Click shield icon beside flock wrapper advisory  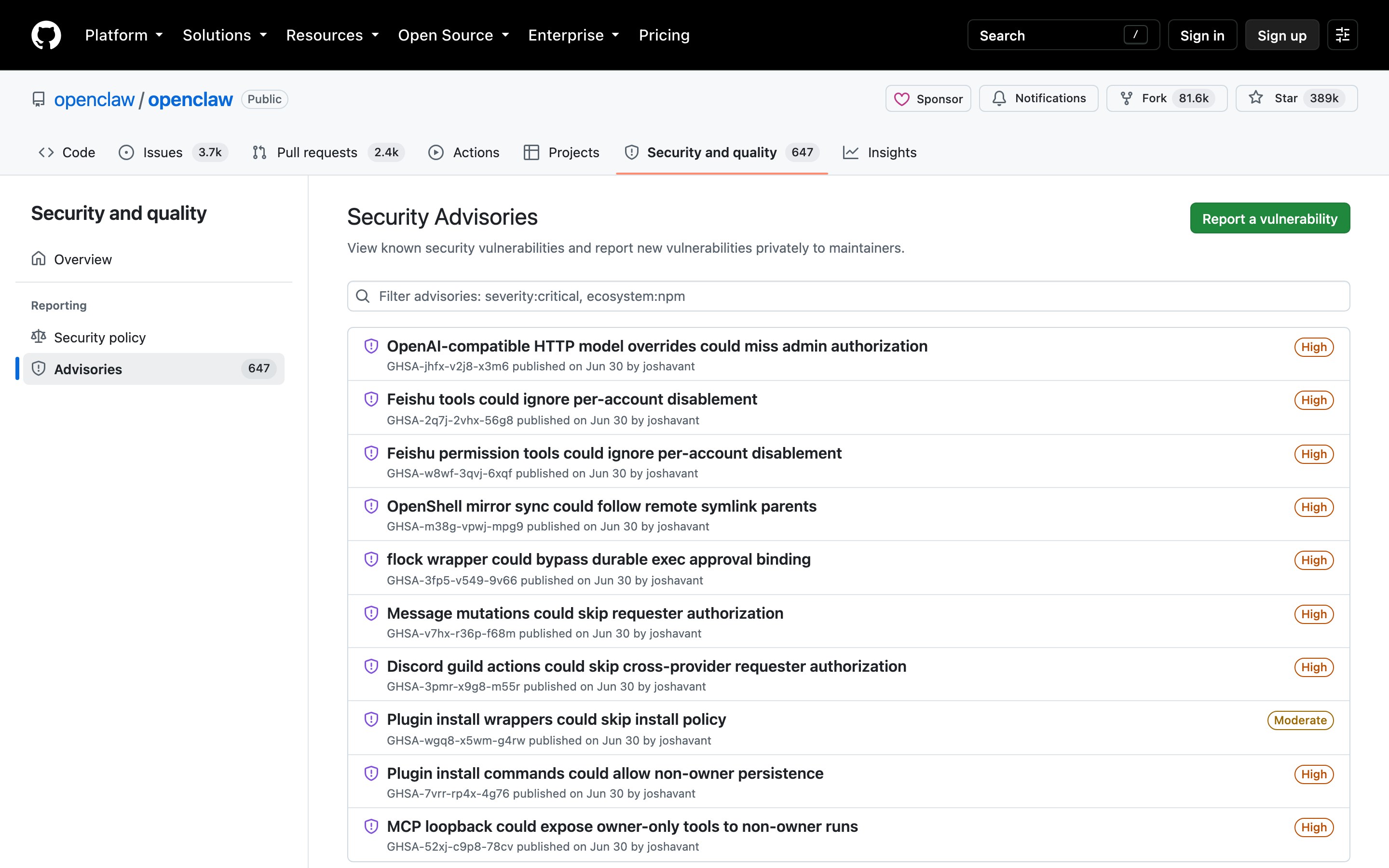[371, 559]
